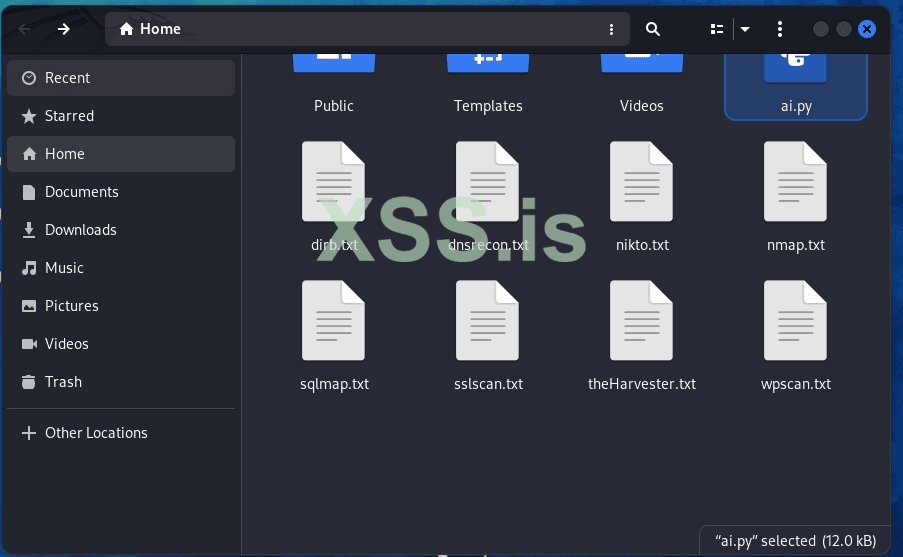Select the sslscan.txt file icon
903x557 pixels.
tap(487, 320)
